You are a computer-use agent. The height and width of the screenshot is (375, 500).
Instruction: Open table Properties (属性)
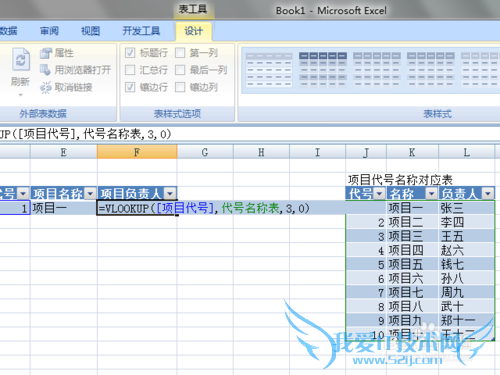pyautogui.click(x=56, y=53)
